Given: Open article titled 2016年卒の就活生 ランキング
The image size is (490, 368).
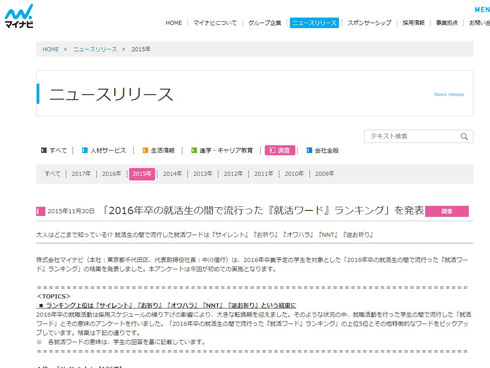Looking at the screenshot, I should click(x=263, y=211).
